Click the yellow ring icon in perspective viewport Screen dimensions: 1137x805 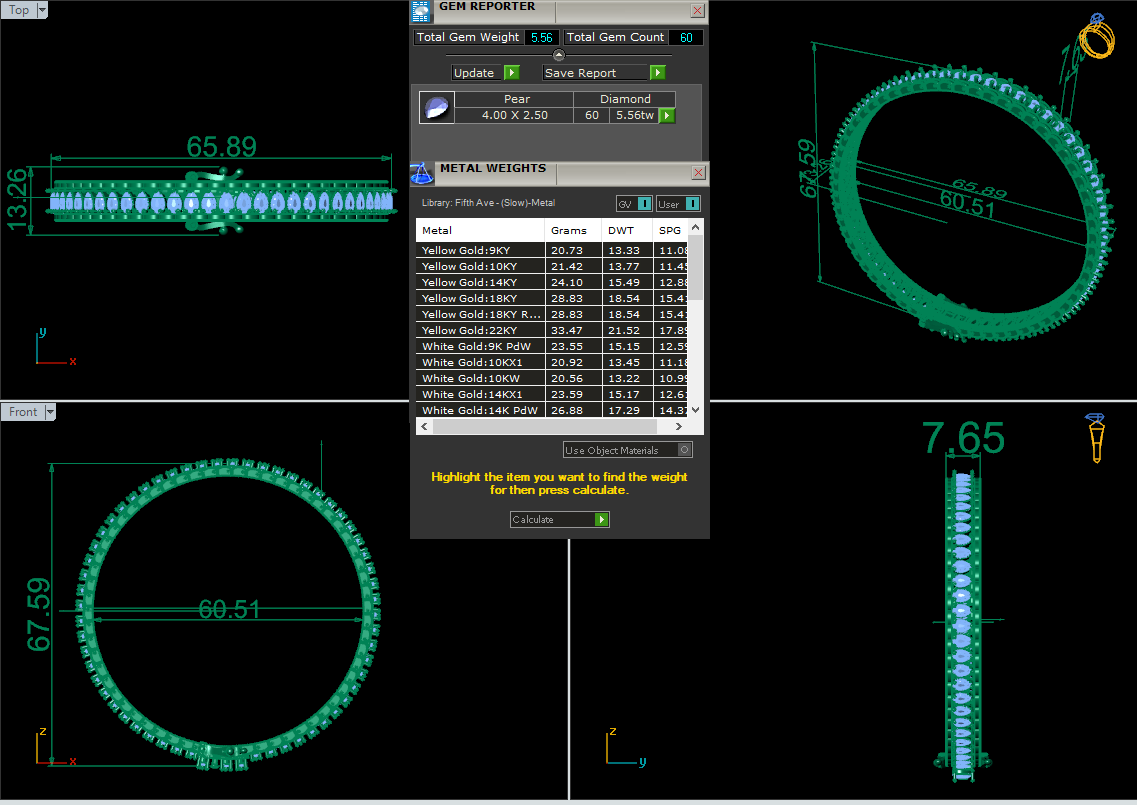point(1096,36)
